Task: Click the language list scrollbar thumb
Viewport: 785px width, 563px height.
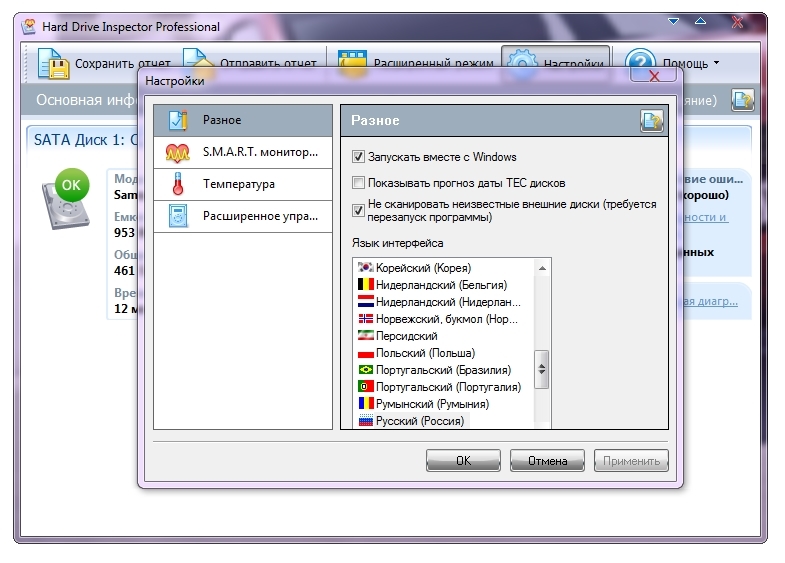Action: tap(542, 369)
